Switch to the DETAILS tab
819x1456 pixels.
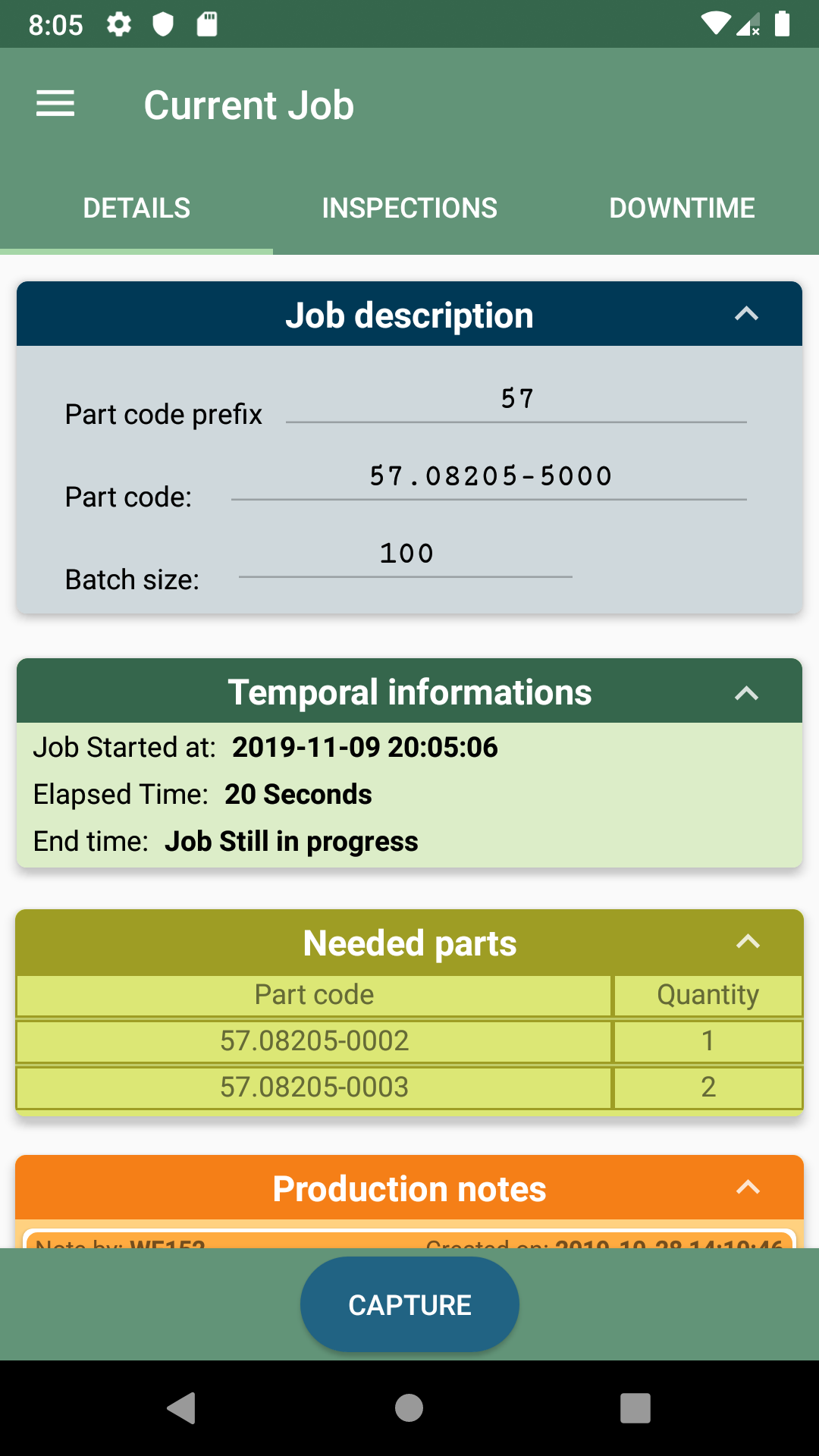click(x=136, y=208)
